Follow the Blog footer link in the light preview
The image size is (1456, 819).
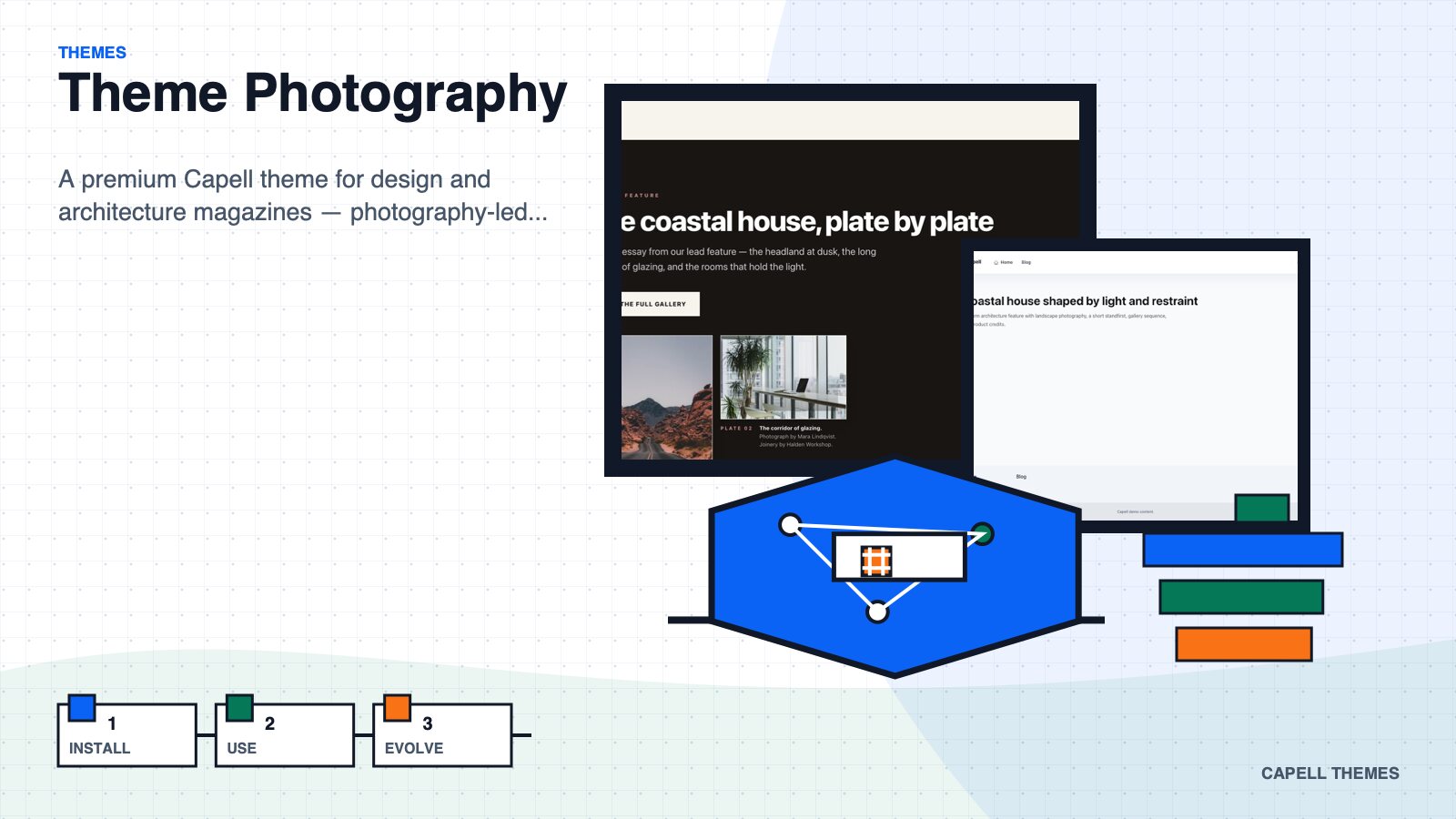click(x=1021, y=476)
